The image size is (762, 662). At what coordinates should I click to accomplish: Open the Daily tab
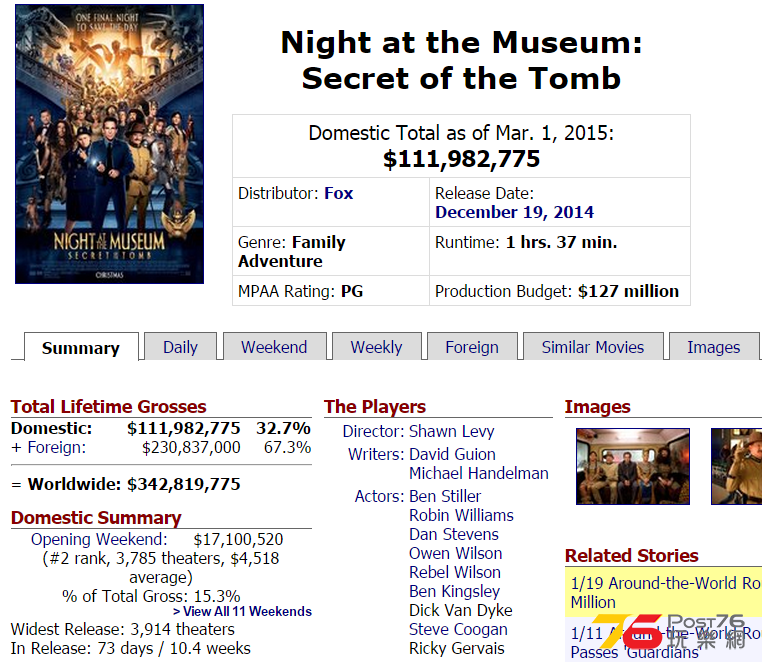tap(180, 347)
